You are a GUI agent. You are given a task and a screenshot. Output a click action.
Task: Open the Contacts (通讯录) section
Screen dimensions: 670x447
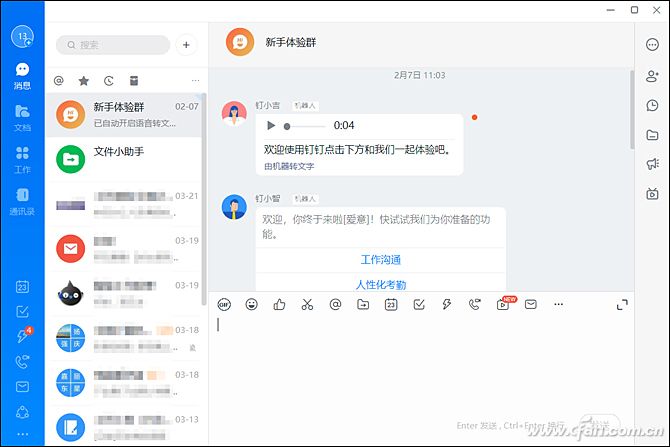(22, 201)
